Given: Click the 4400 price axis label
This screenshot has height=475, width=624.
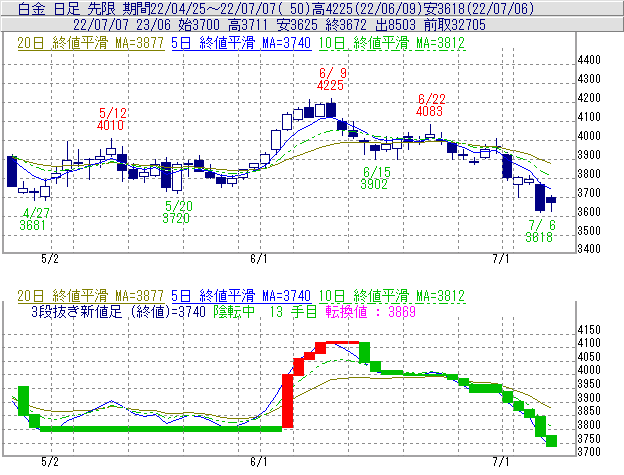Looking at the screenshot, I should click(589, 60).
